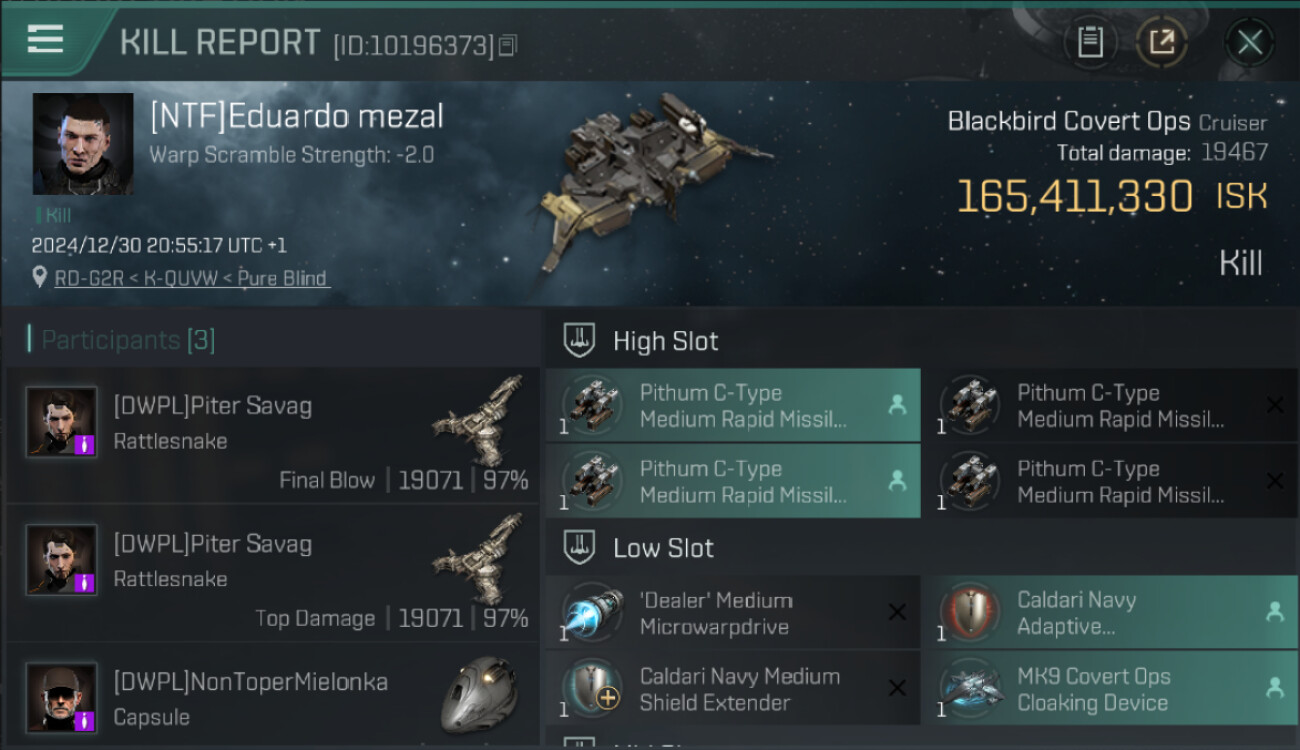Copy the kill report ID
The image size is (1300, 750).
508,45
